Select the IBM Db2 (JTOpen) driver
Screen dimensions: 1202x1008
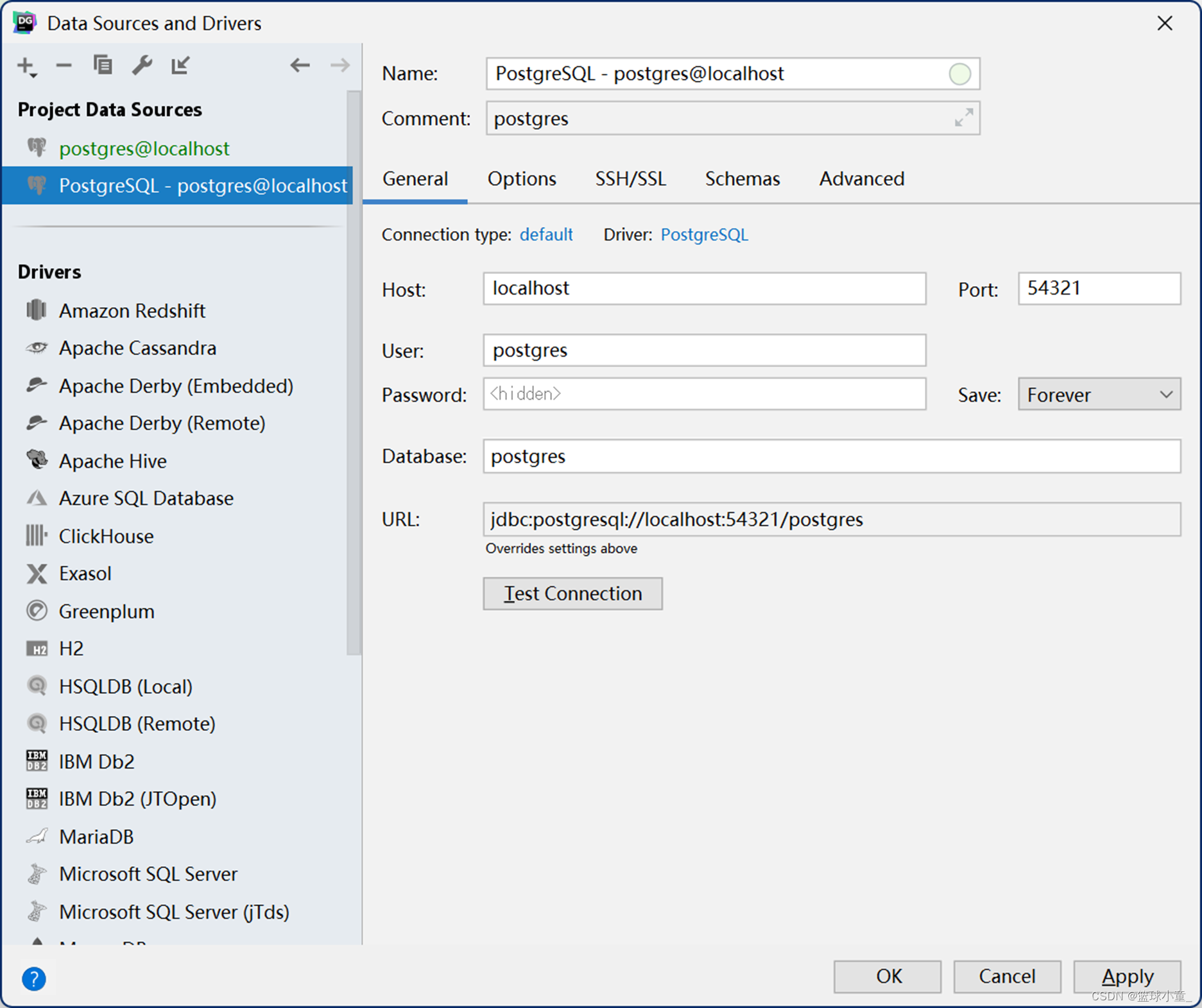[x=137, y=798]
